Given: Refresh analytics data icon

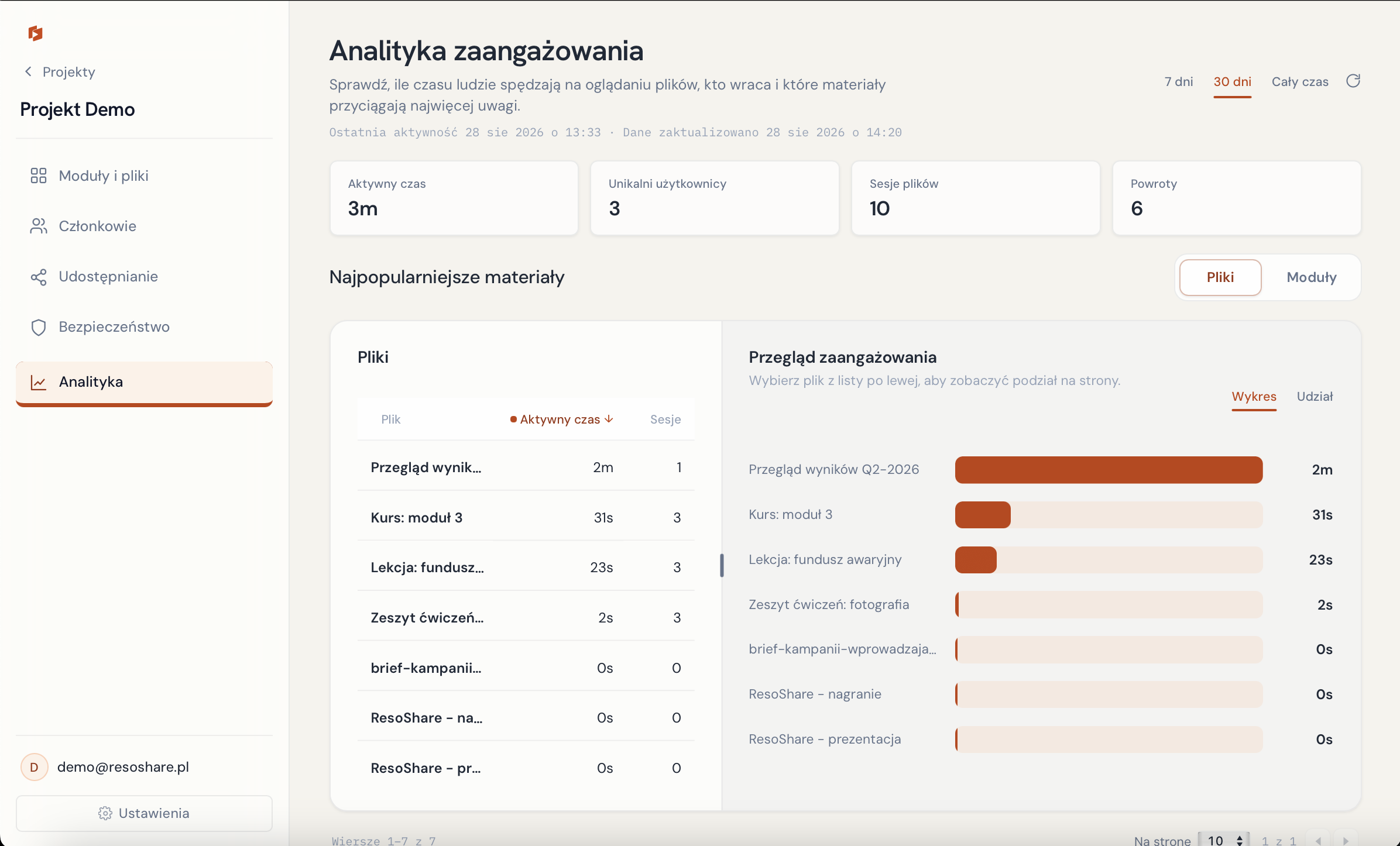Looking at the screenshot, I should [x=1353, y=81].
